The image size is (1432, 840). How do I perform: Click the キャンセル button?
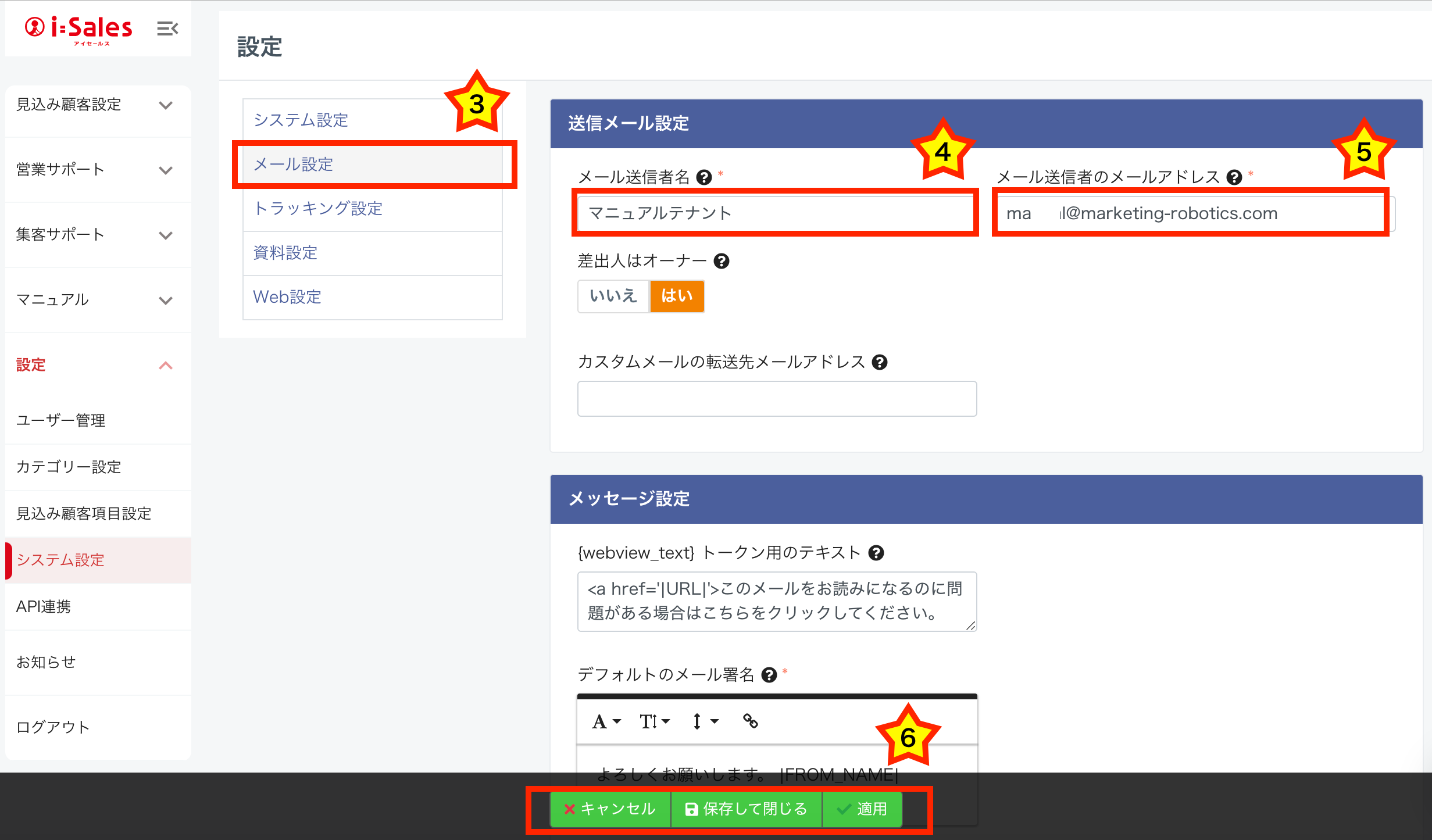610,809
